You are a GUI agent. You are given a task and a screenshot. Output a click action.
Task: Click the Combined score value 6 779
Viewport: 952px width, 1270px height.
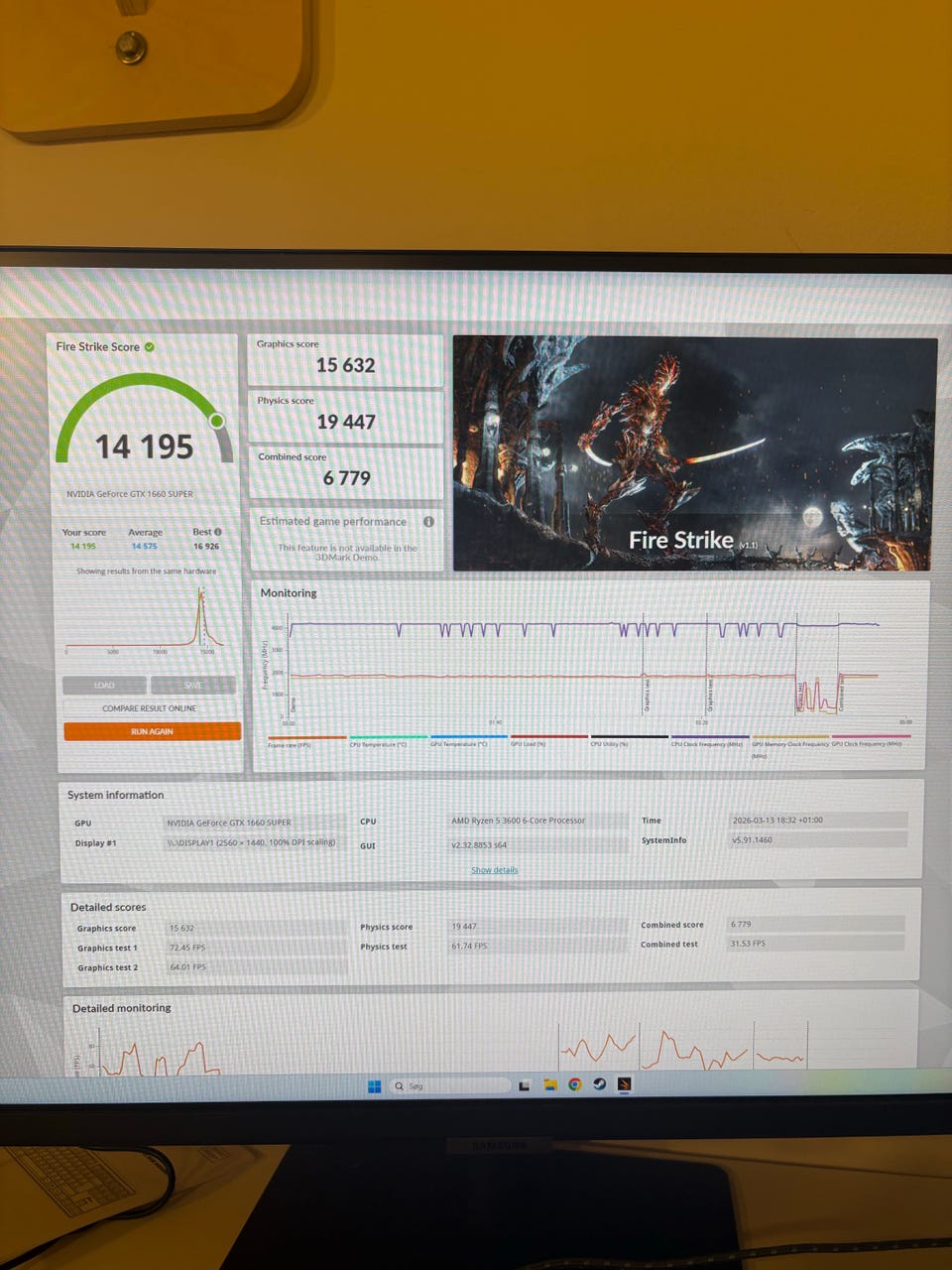point(347,478)
